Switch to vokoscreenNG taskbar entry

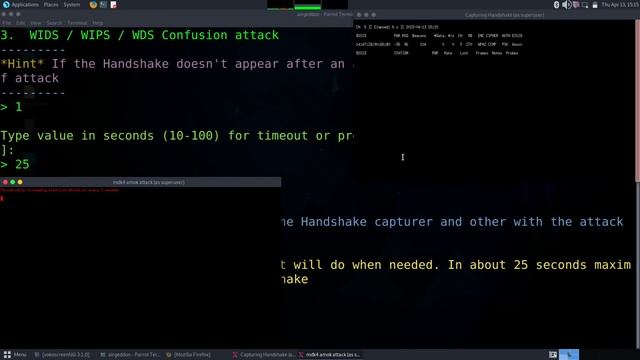62,355
